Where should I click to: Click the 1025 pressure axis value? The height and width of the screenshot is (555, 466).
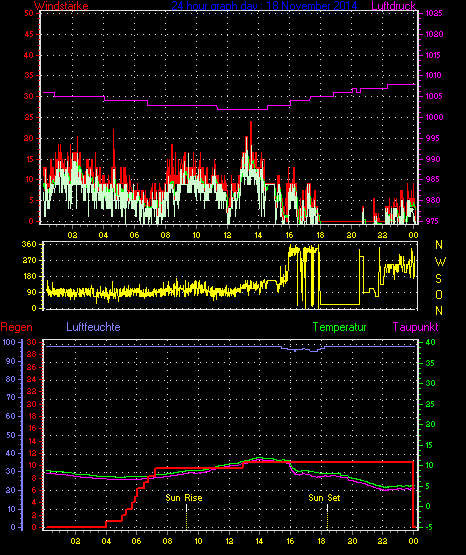point(434,13)
